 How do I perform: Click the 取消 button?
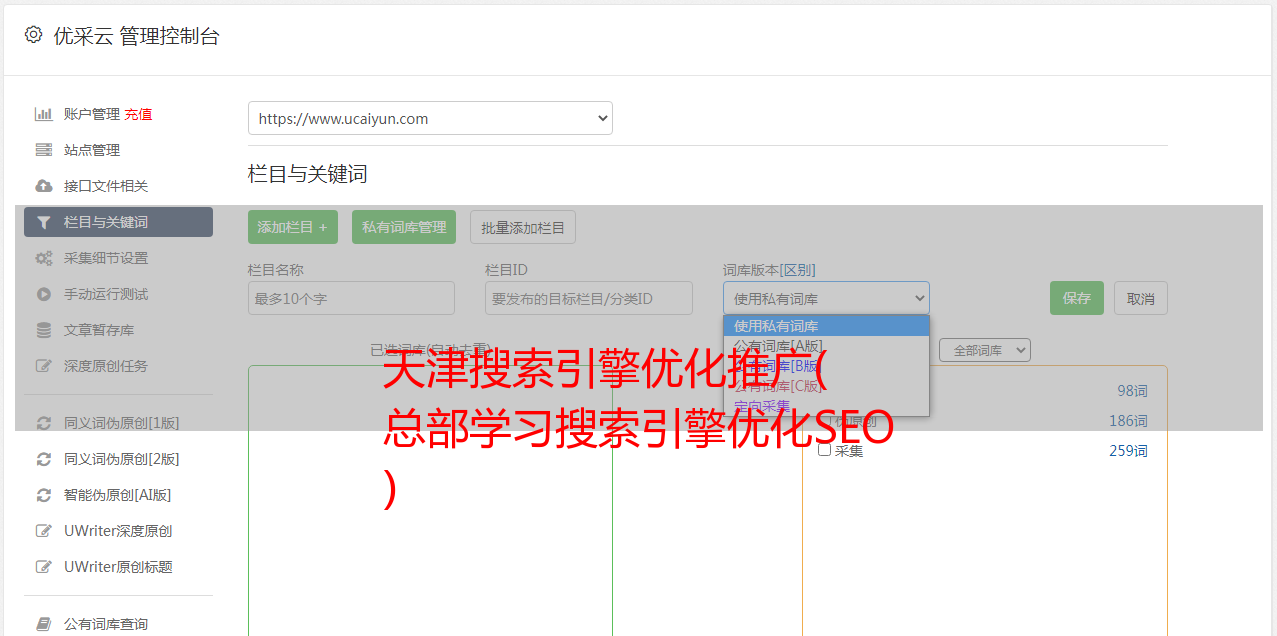1141,298
